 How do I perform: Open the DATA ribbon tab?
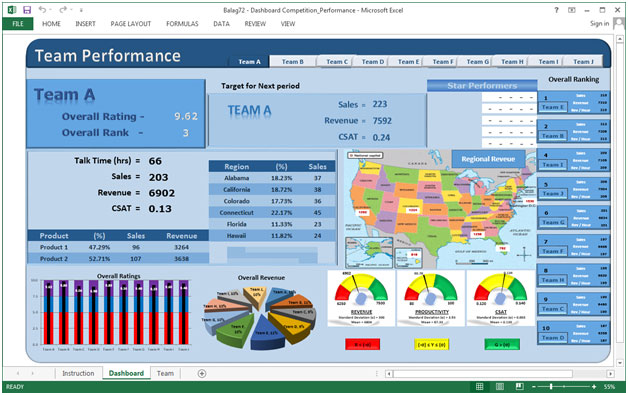point(221,24)
